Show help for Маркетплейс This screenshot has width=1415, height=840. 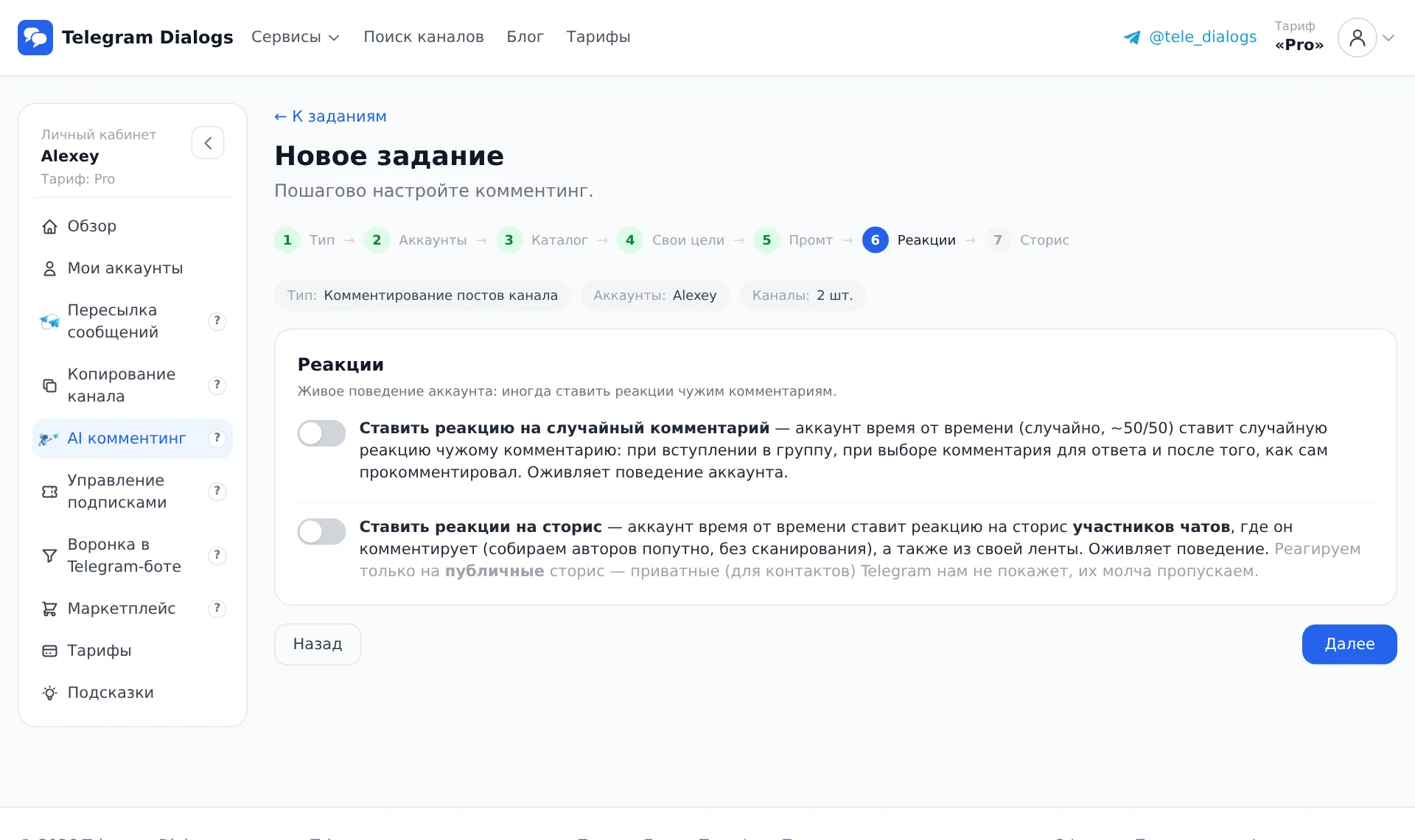coord(217,608)
